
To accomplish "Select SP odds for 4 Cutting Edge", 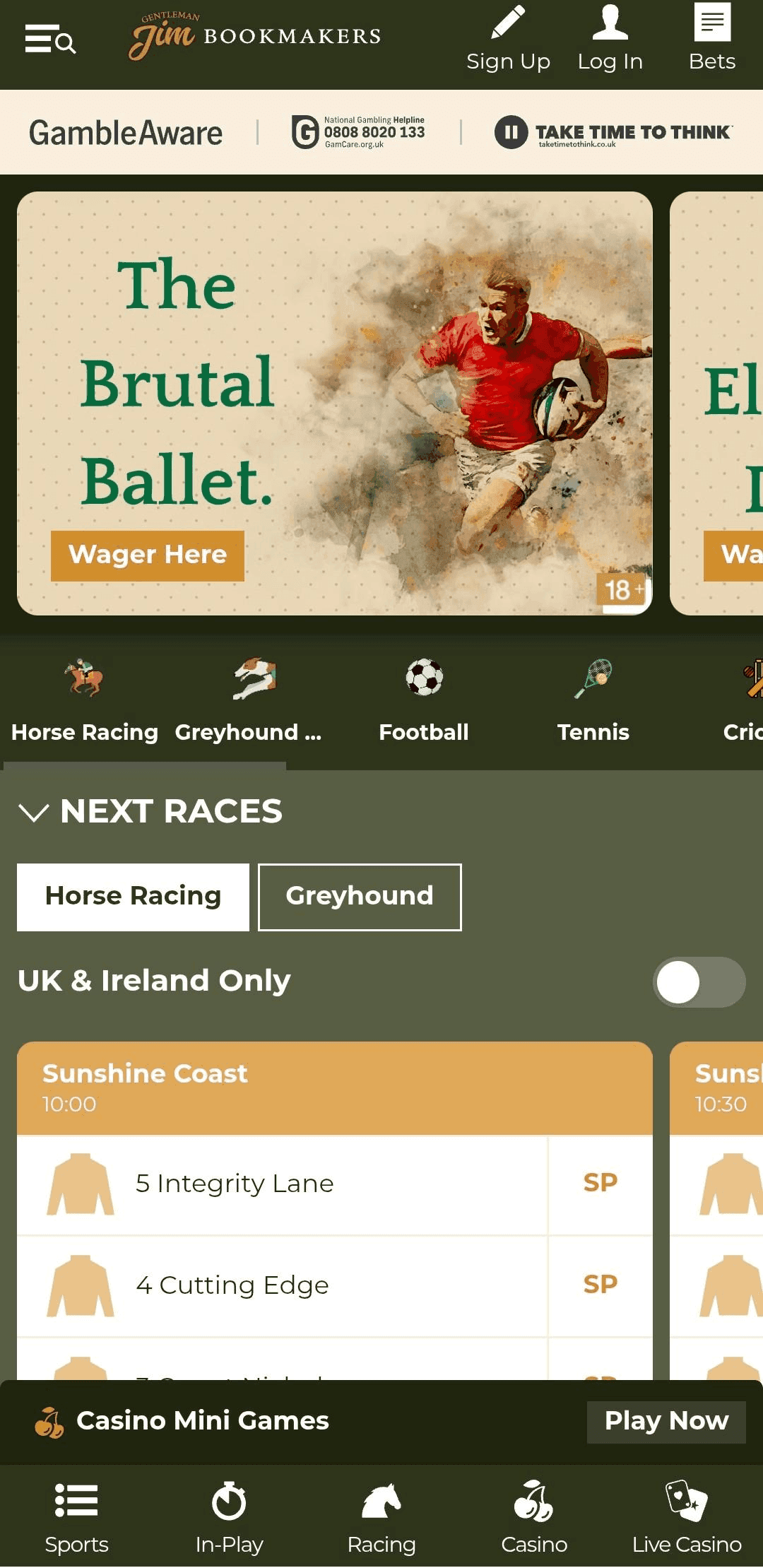I will point(601,1285).
